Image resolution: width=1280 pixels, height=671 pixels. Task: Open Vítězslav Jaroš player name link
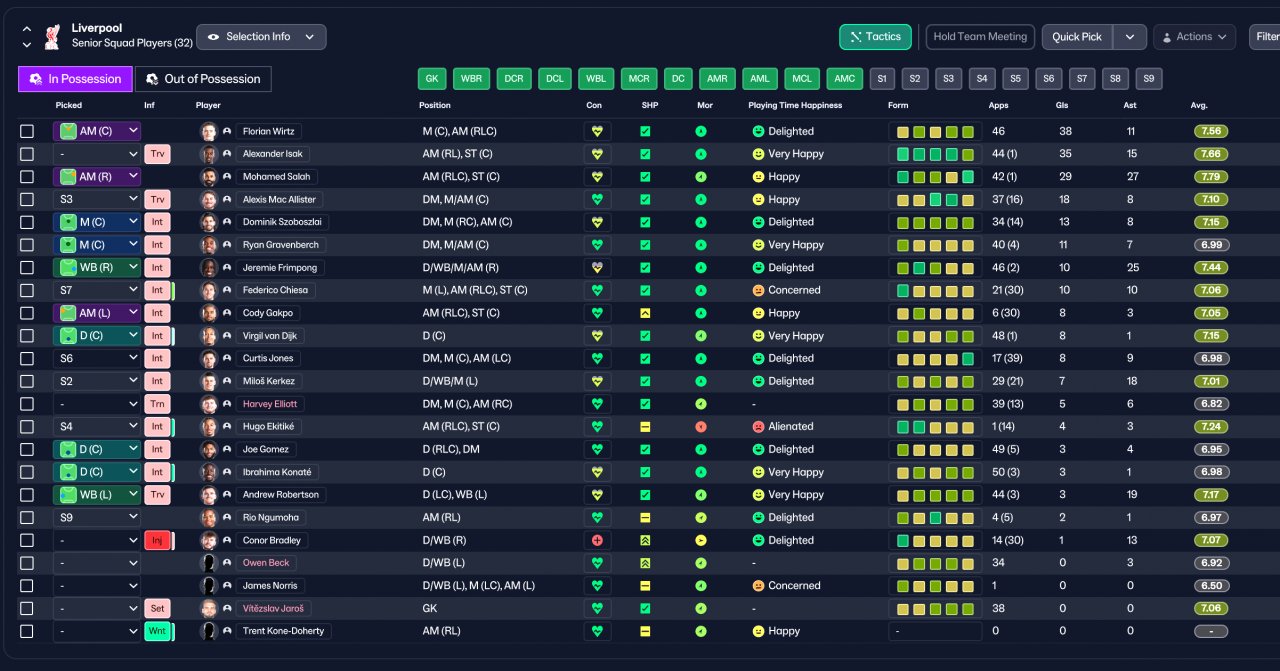[x=274, y=608]
